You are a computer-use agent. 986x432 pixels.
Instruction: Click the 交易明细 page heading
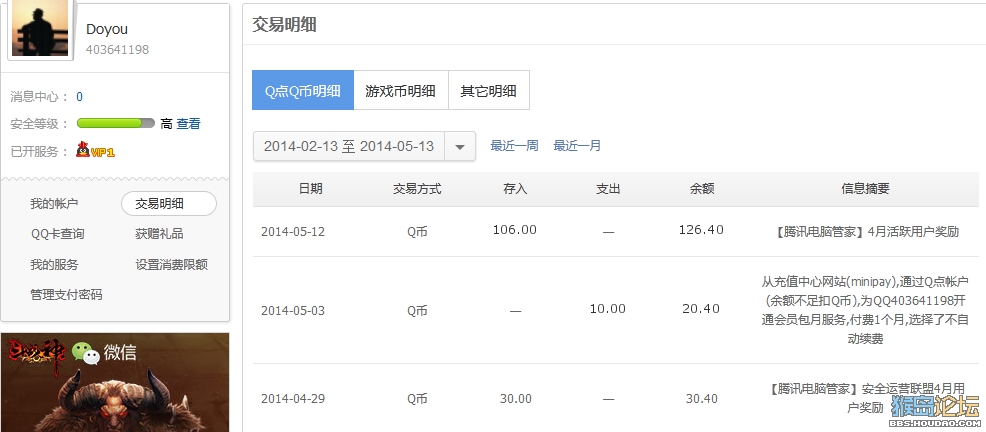[x=284, y=25]
